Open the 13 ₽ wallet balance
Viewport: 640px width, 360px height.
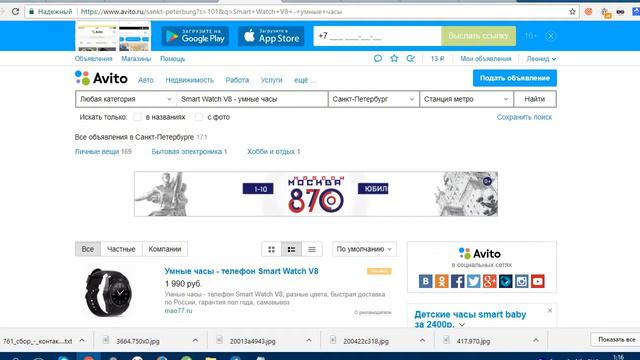pyautogui.click(x=437, y=59)
